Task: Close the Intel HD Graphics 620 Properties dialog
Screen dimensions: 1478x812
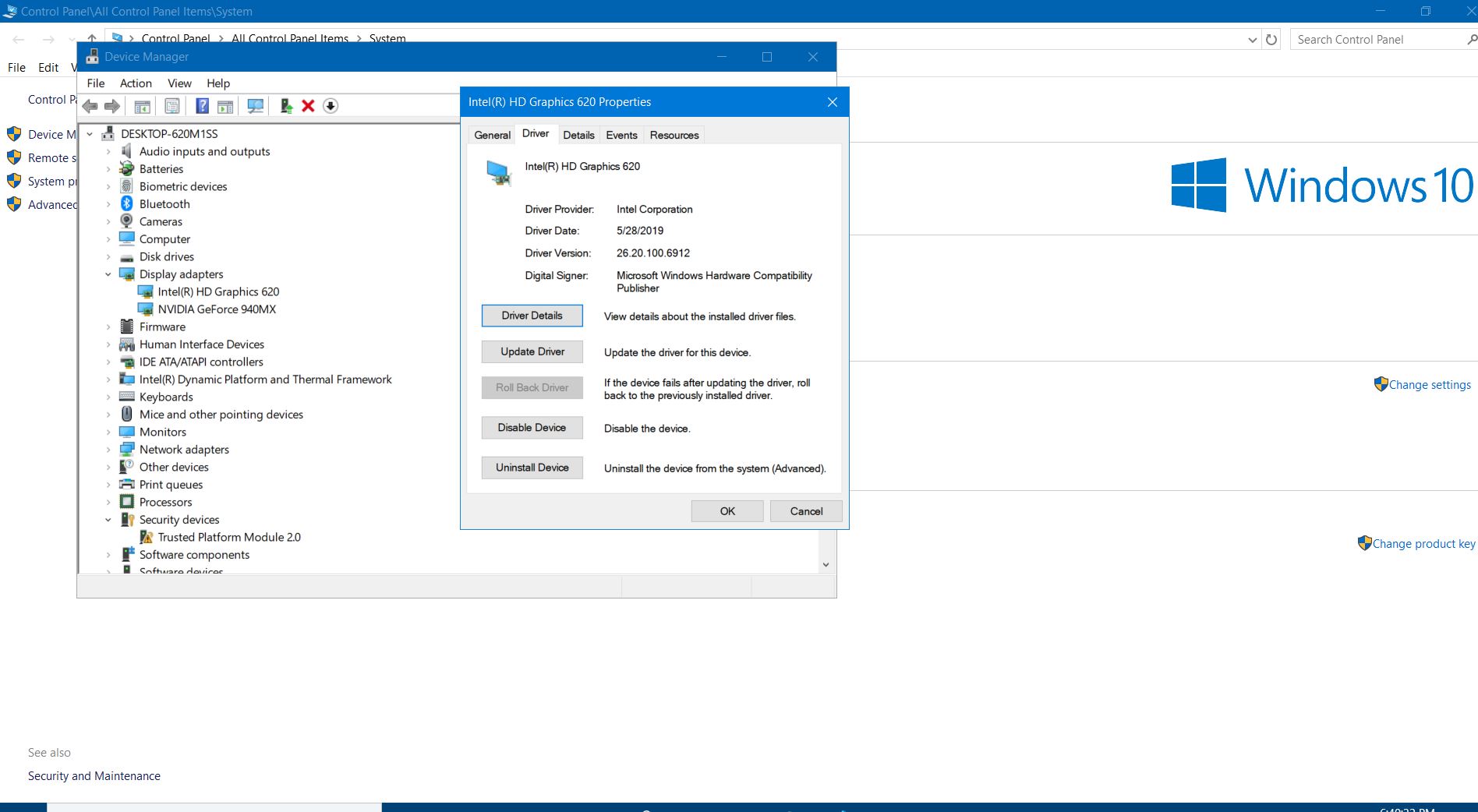Action: coord(832,102)
